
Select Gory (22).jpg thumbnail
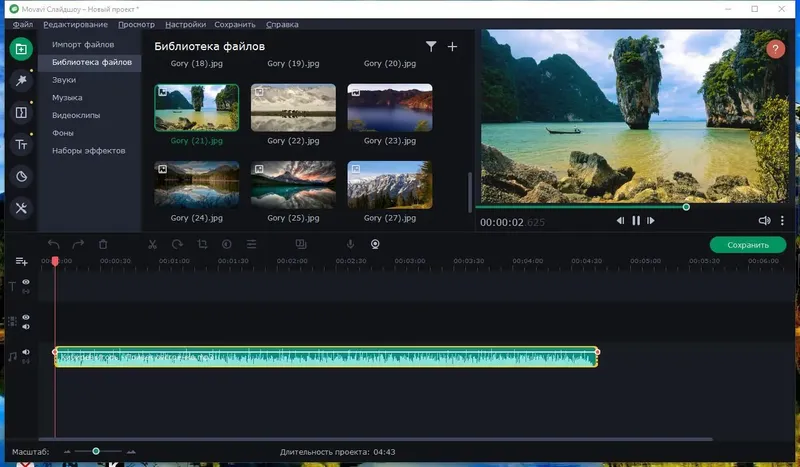coord(293,108)
